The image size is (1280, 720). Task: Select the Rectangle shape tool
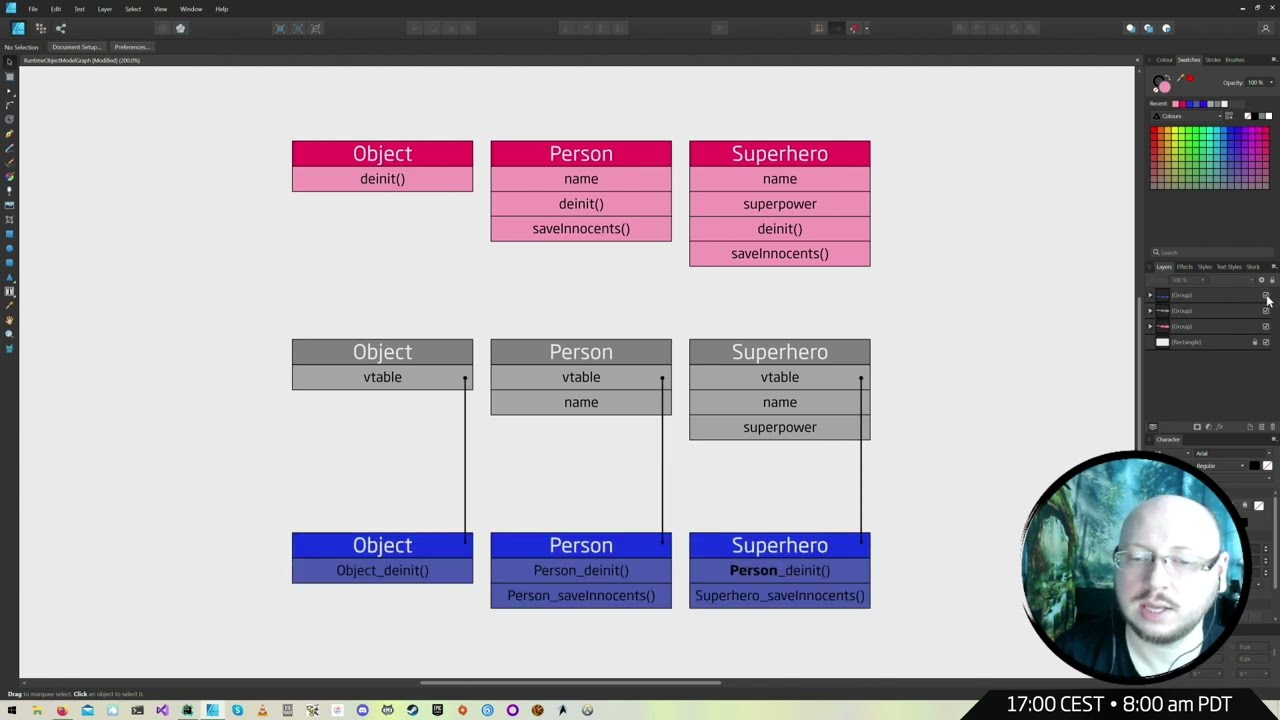(10, 234)
